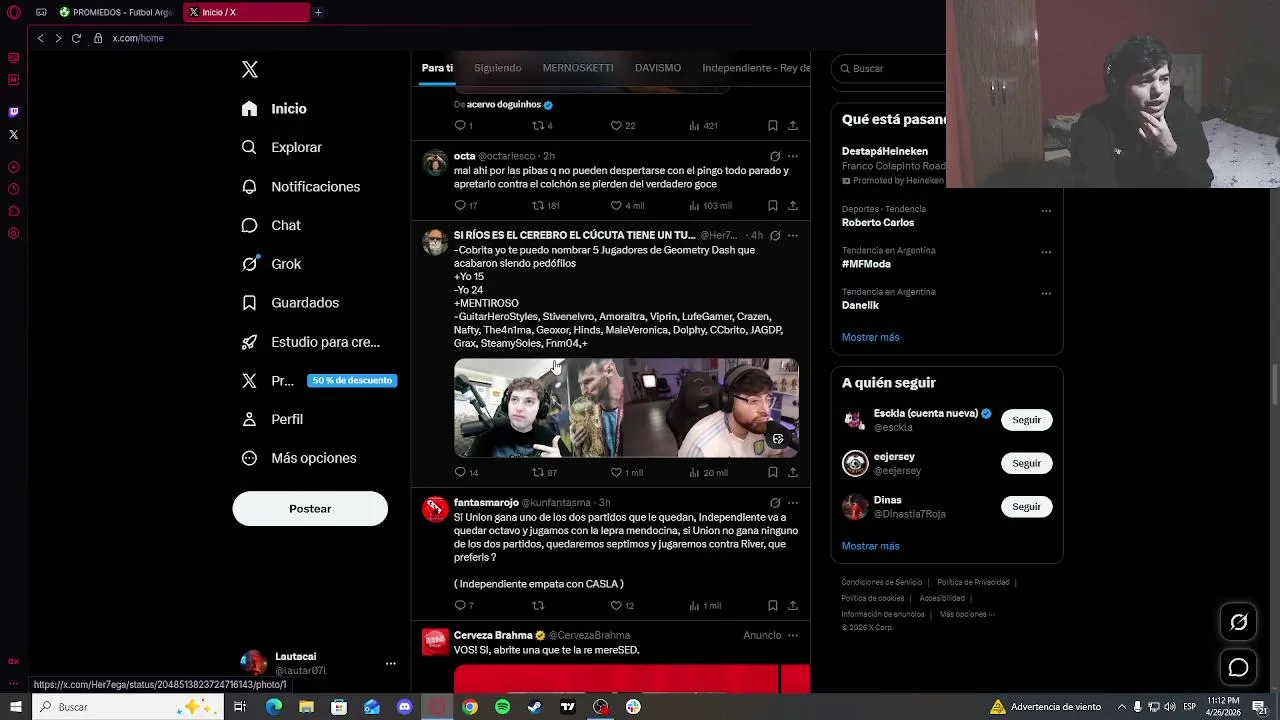The width and height of the screenshot is (1280, 720).
Task: Open Estudio para creadores
Action: (311, 342)
